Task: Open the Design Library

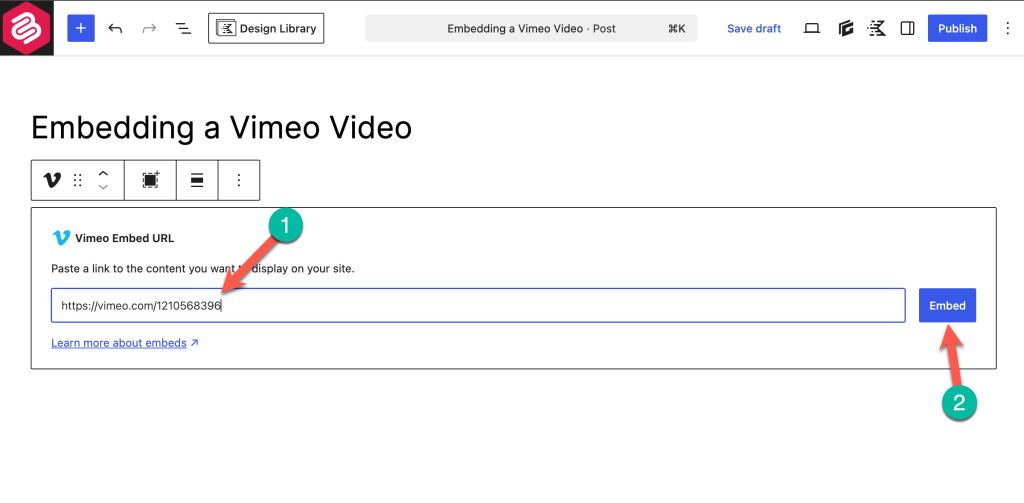Action: pos(266,28)
